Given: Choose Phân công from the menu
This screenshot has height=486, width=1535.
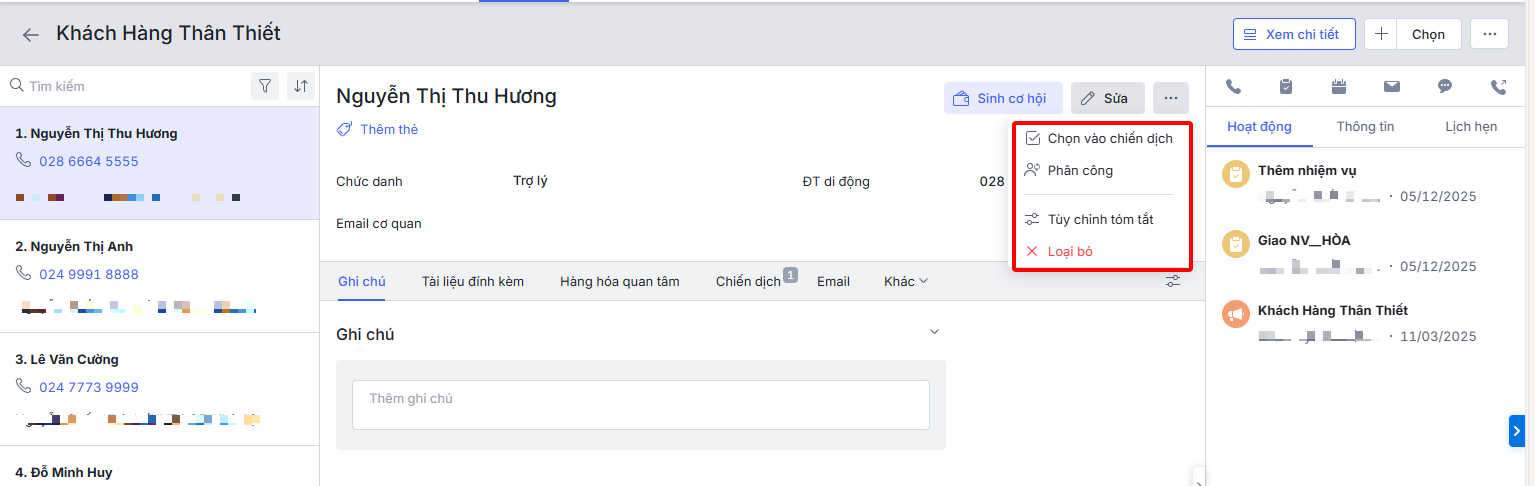Looking at the screenshot, I should [x=1079, y=171].
